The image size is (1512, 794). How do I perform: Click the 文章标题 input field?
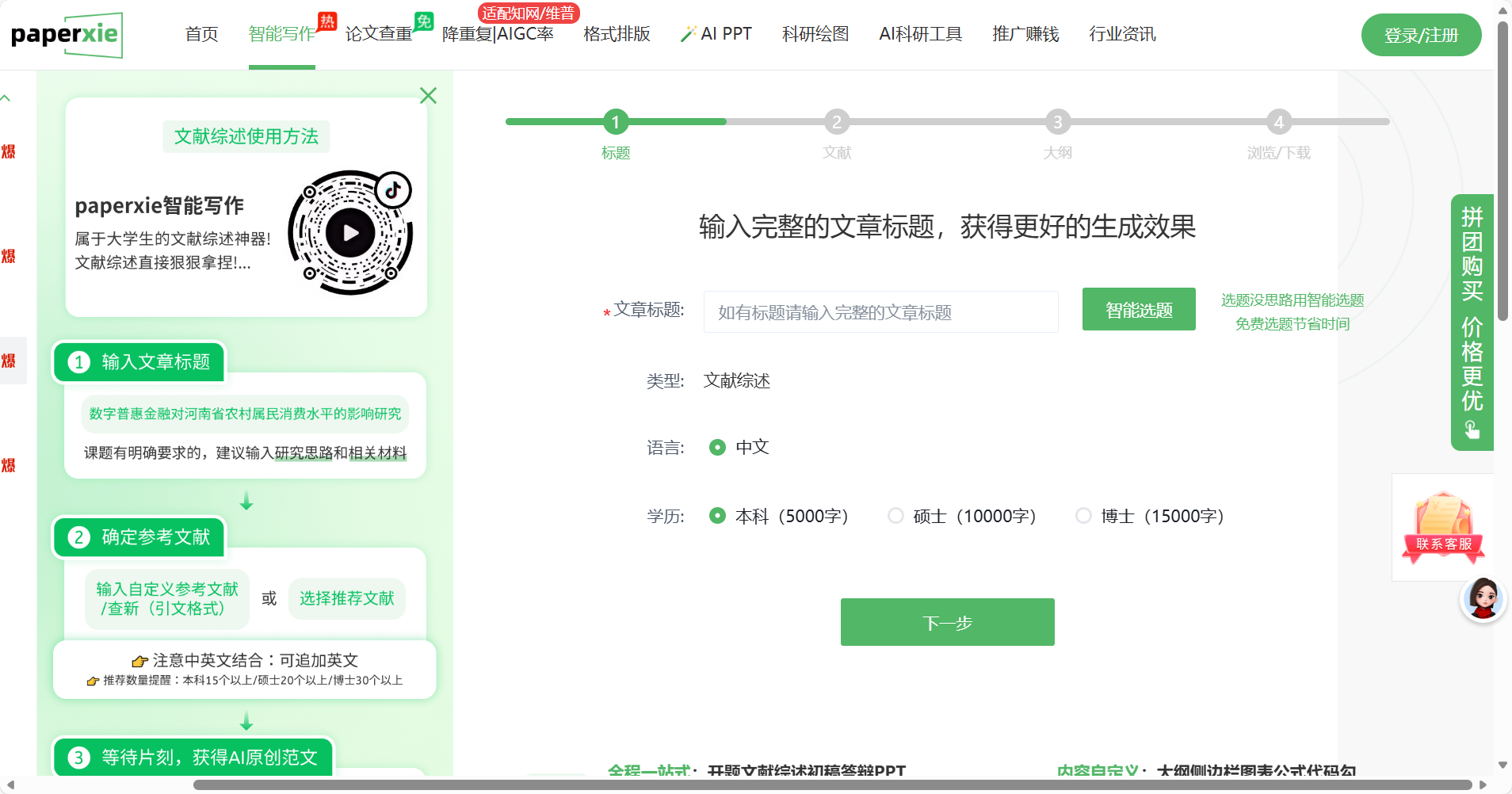coord(880,312)
